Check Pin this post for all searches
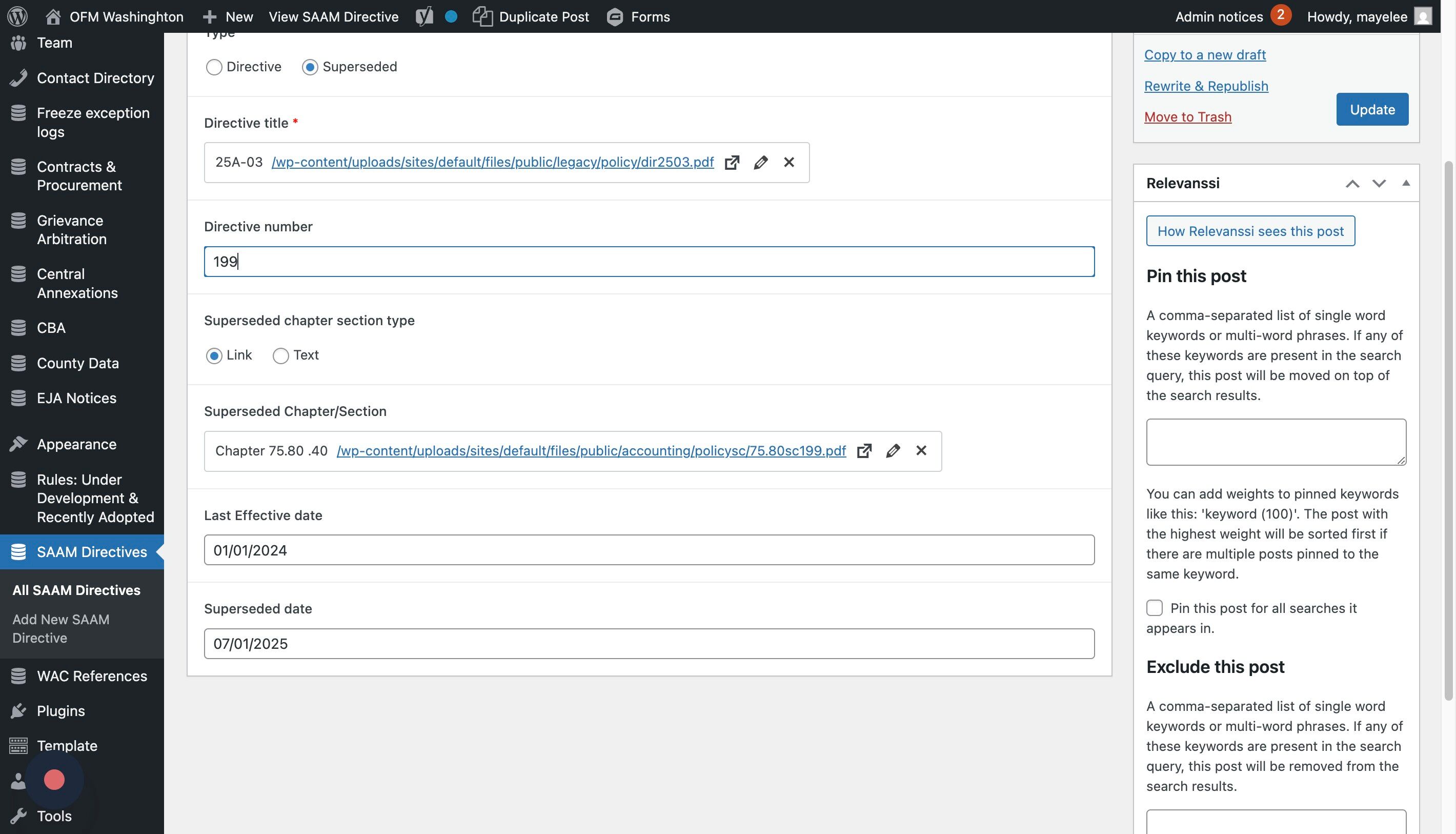The height and width of the screenshot is (834, 1456). tap(1154, 608)
